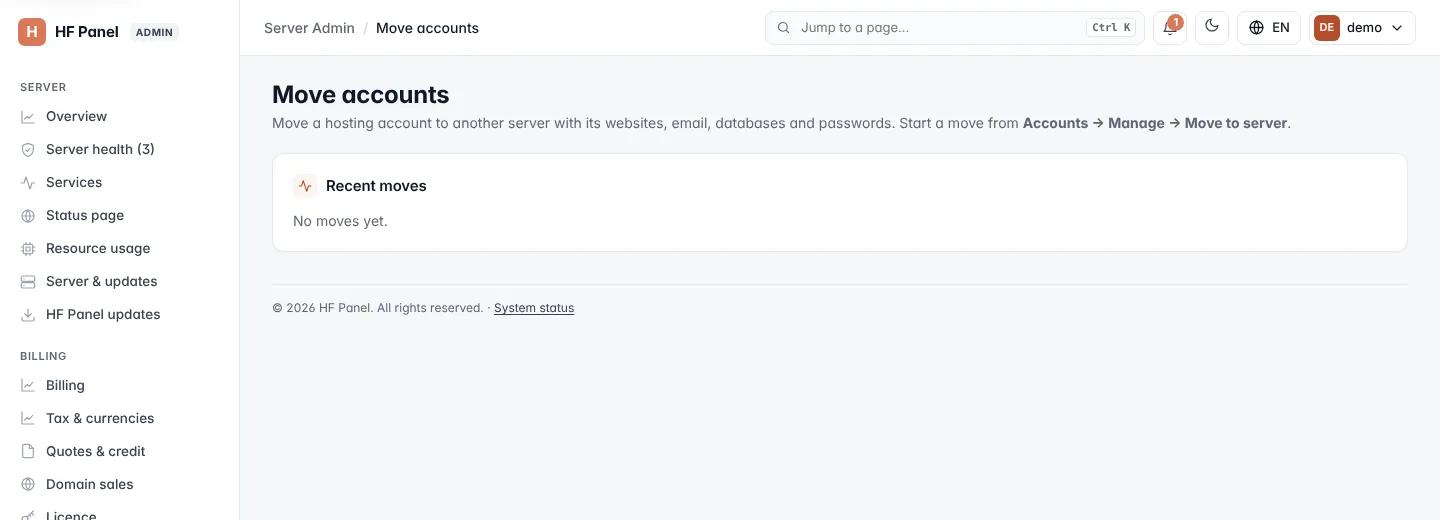Click the globe icon beside EN
This screenshot has width=1440, height=520.
(1257, 28)
